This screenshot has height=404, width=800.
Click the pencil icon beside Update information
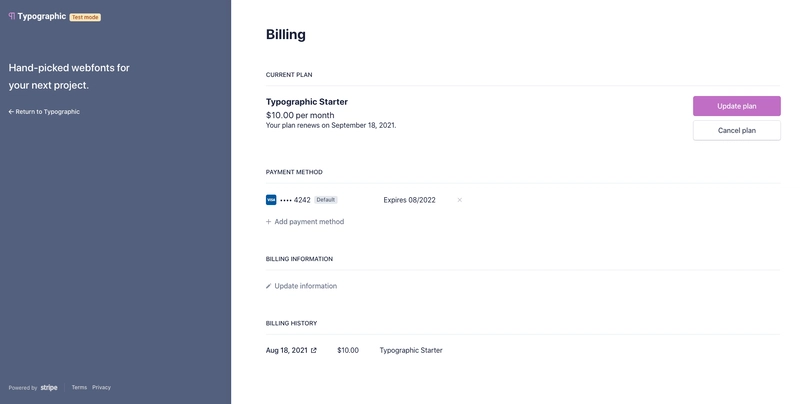point(268,286)
